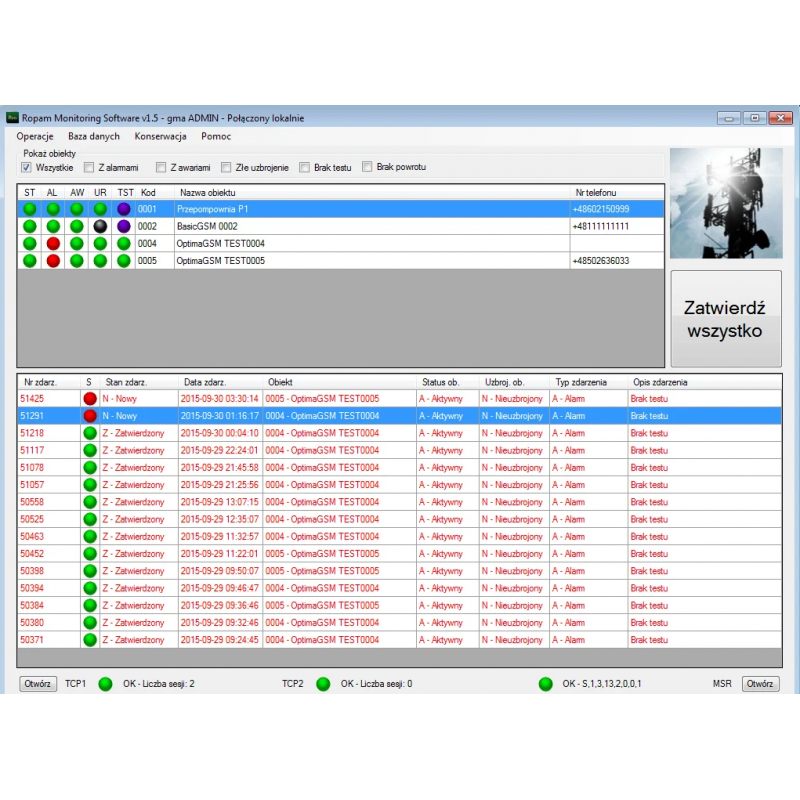
Task: Click the Otwórz button next to MSR
Action: (x=760, y=684)
